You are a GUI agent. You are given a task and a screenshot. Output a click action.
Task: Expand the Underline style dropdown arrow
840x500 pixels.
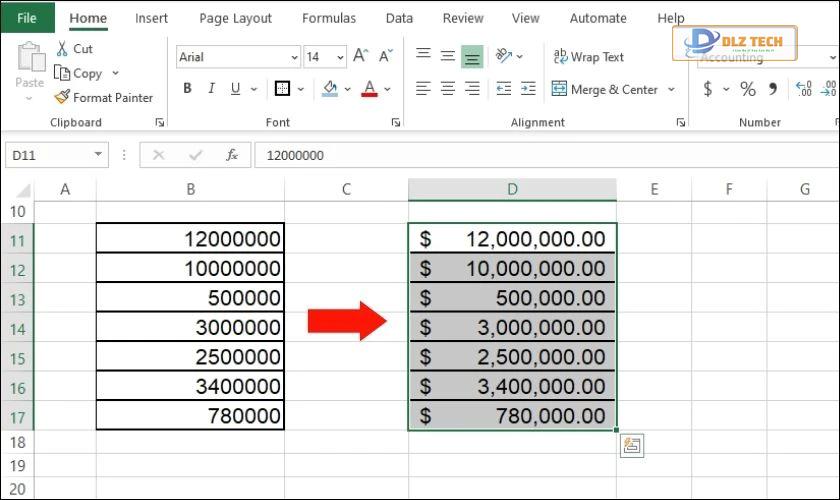pos(253,89)
